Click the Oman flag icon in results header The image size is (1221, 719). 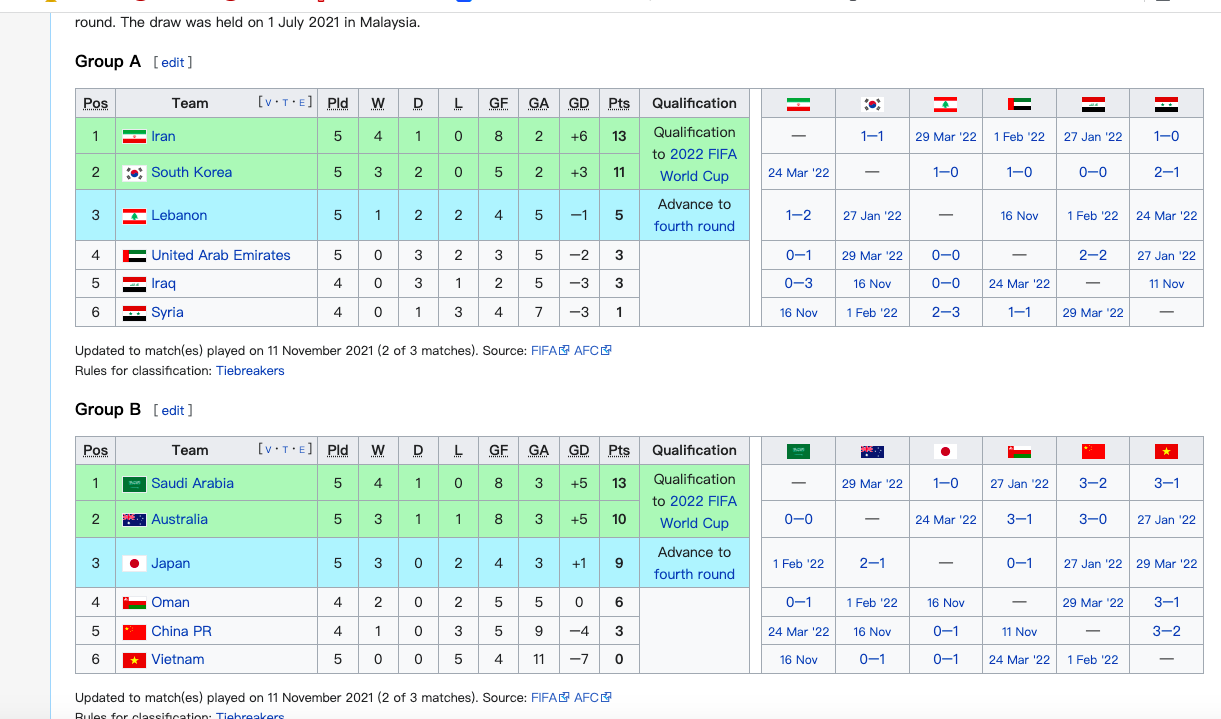[1019, 450]
